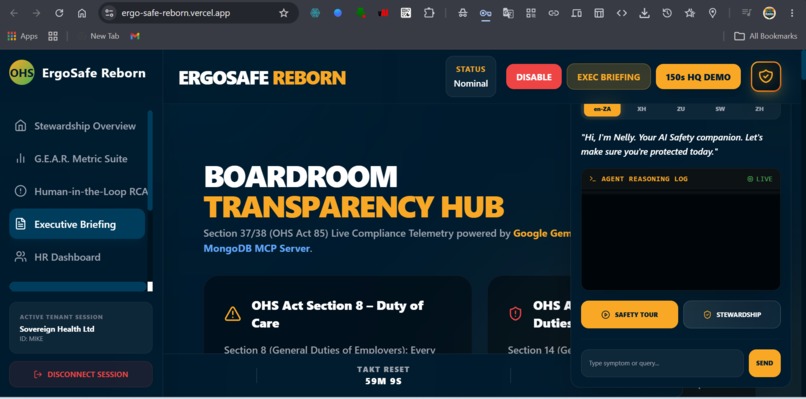Click into the symptom or query input field

pyautogui.click(x=662, y=363)
